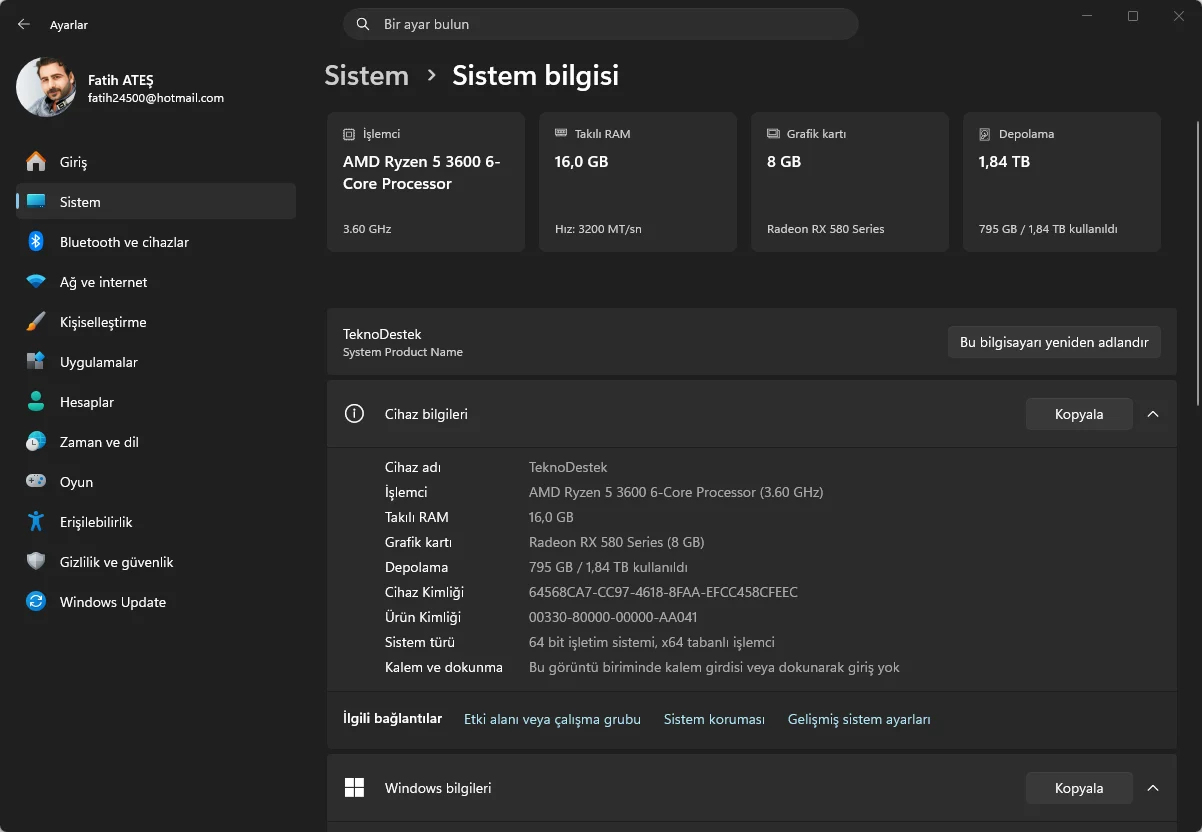Image resolution: width=1202 pixels, height=832 pixels.
Task: Click the Depolama drive icon
Action: (x=985, y=134)
